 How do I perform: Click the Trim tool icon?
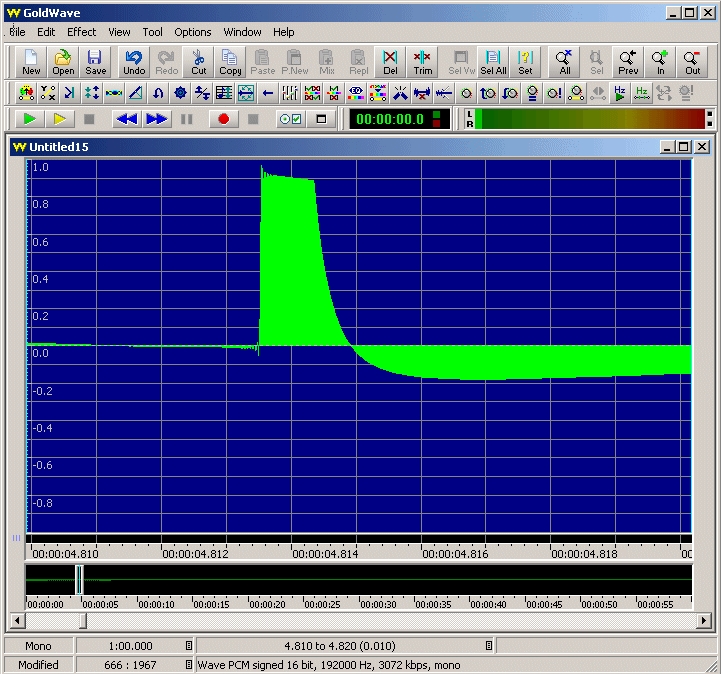pyautogui.click(x=422, y=62)
